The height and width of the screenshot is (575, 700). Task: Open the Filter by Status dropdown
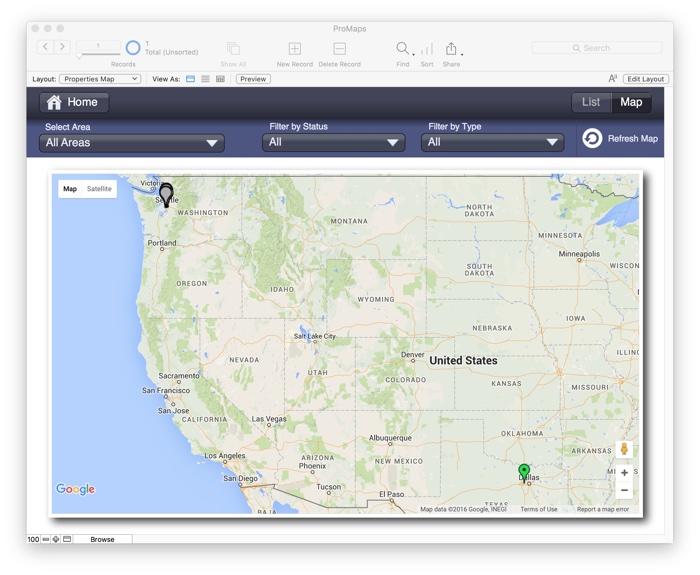[x=333, y=142]
